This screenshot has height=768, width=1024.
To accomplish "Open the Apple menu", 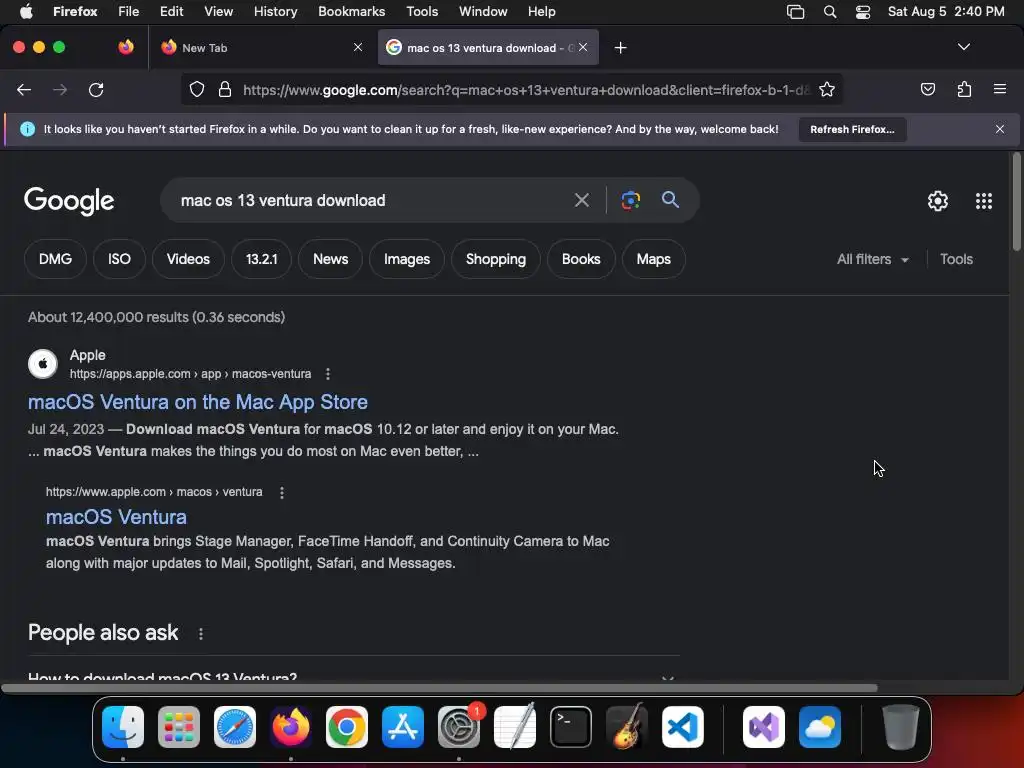I will 26,12.
